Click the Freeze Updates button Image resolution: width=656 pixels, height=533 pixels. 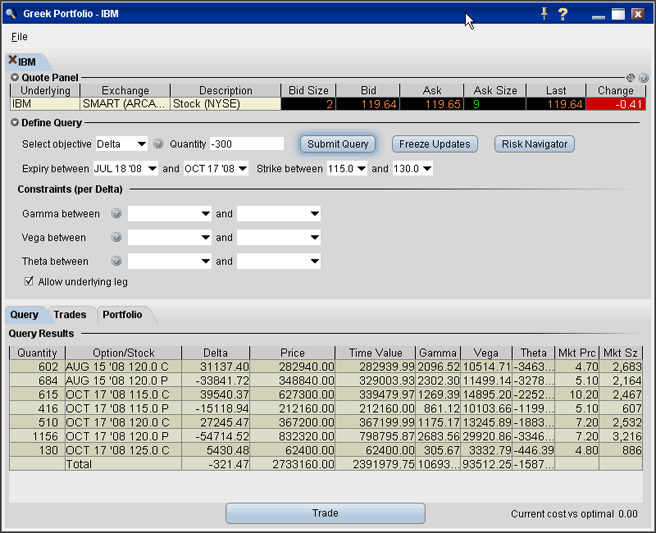[435, 144]
